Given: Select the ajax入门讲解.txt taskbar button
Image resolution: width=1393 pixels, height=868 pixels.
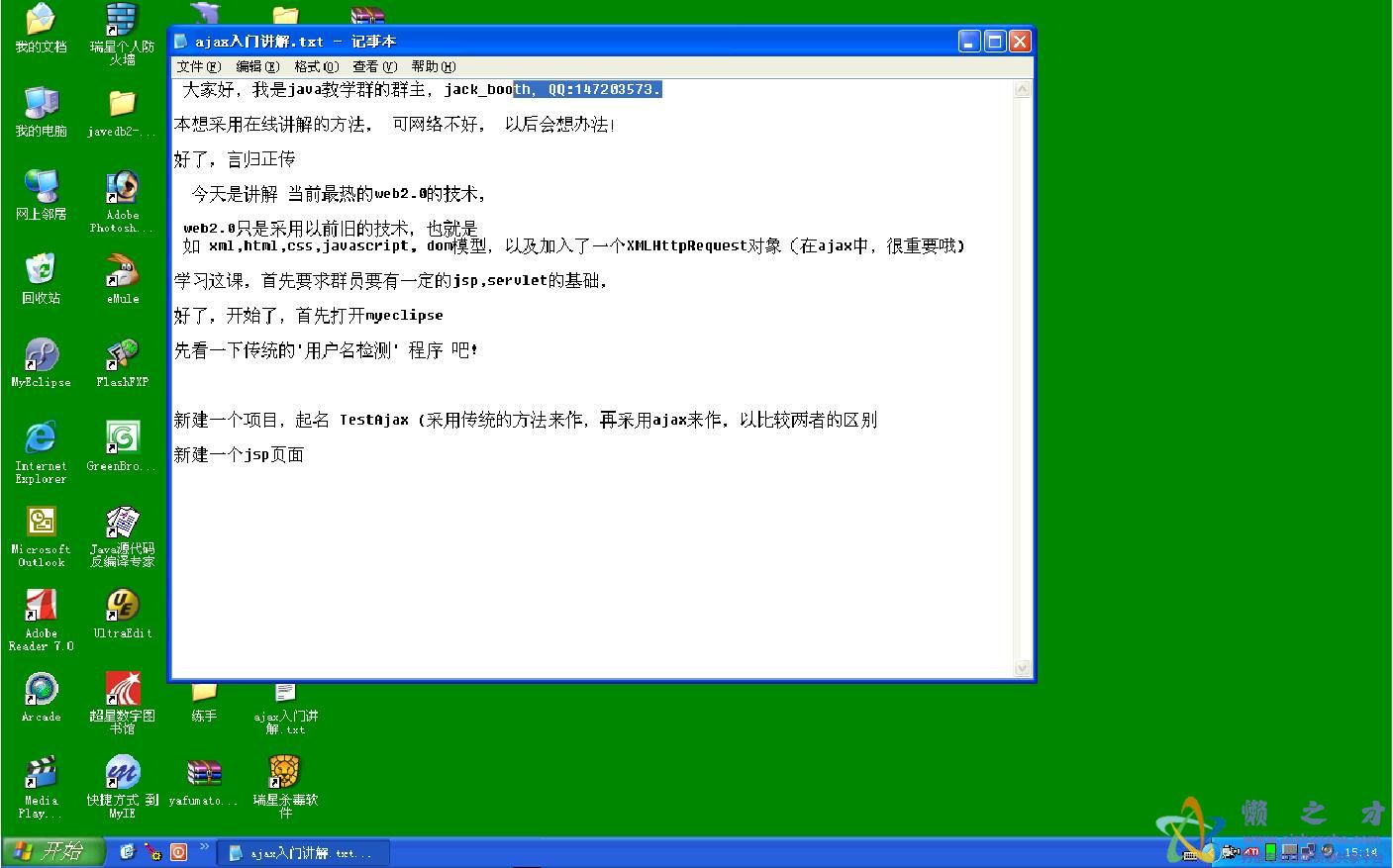Looking at the screenshot, I should pos(302,851).
